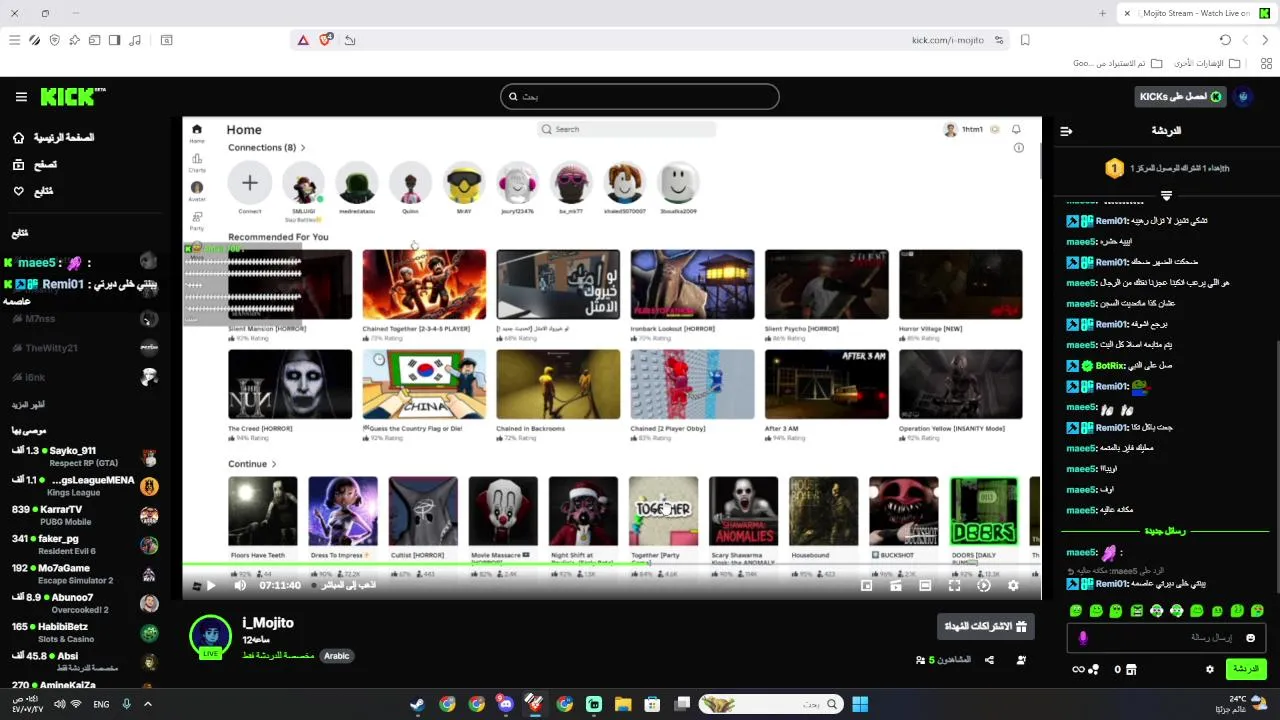Click the chat message input field
The image size is (1280, 720).
tap(1166, 638)
